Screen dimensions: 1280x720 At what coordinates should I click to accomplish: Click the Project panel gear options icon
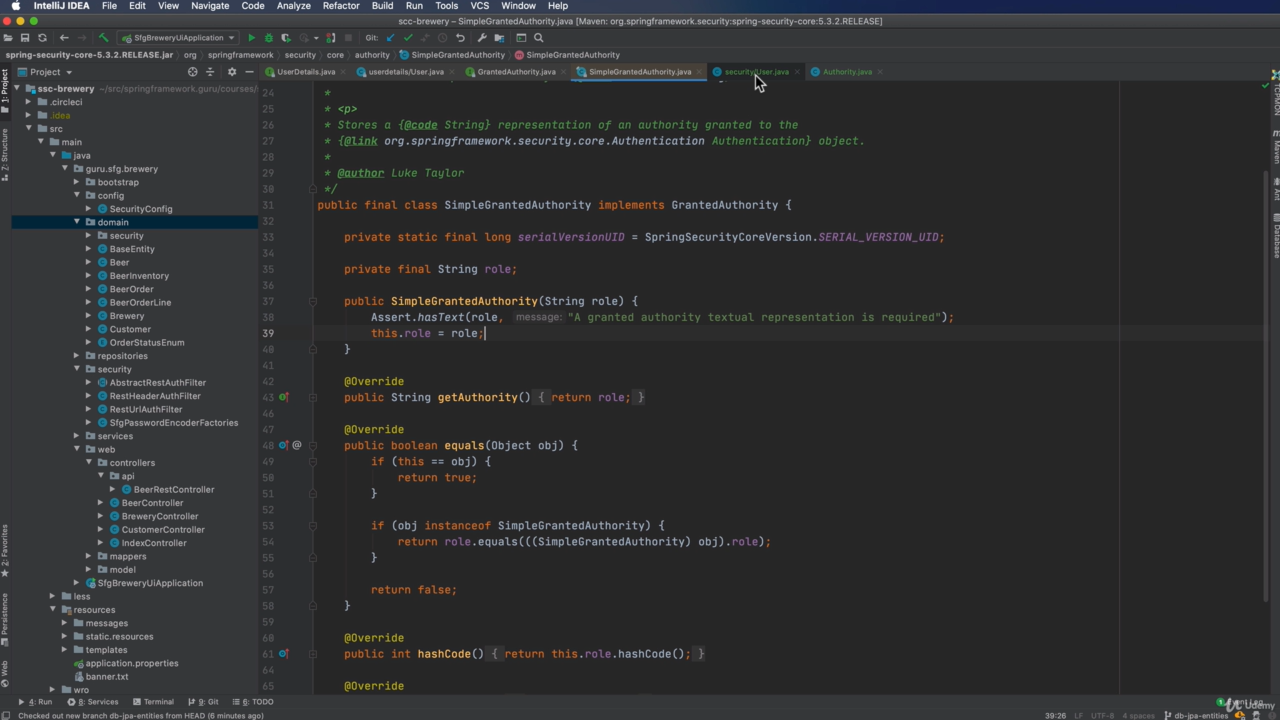232,72
